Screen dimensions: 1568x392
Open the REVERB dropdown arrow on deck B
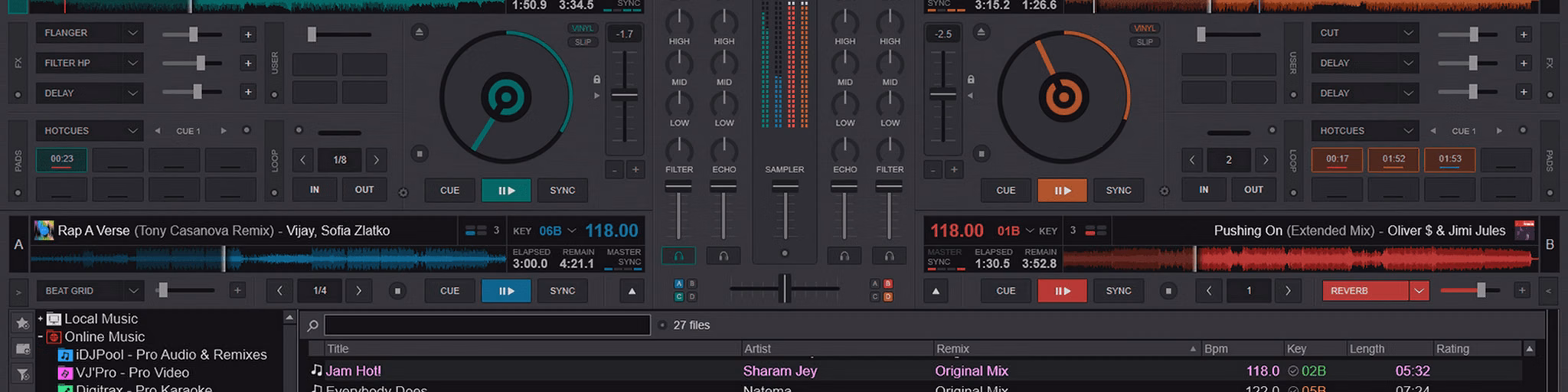(x=1419, y=291)
